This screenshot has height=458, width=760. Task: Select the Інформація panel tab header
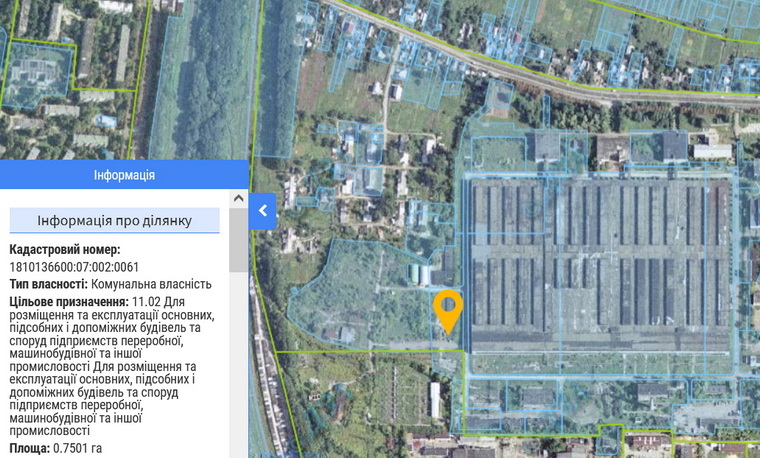[124, 175]
